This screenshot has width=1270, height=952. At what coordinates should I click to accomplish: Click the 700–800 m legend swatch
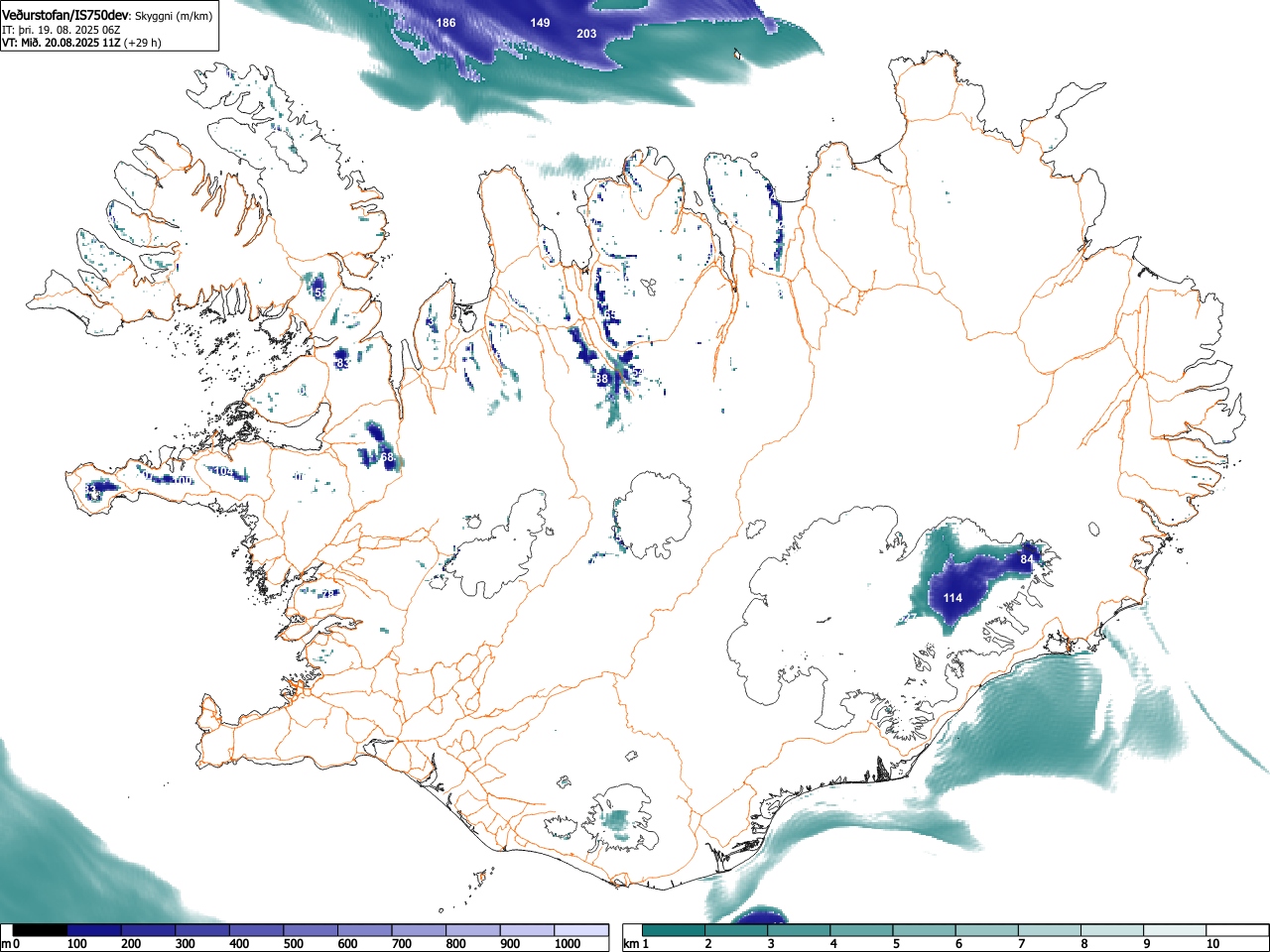coord(419,930)
